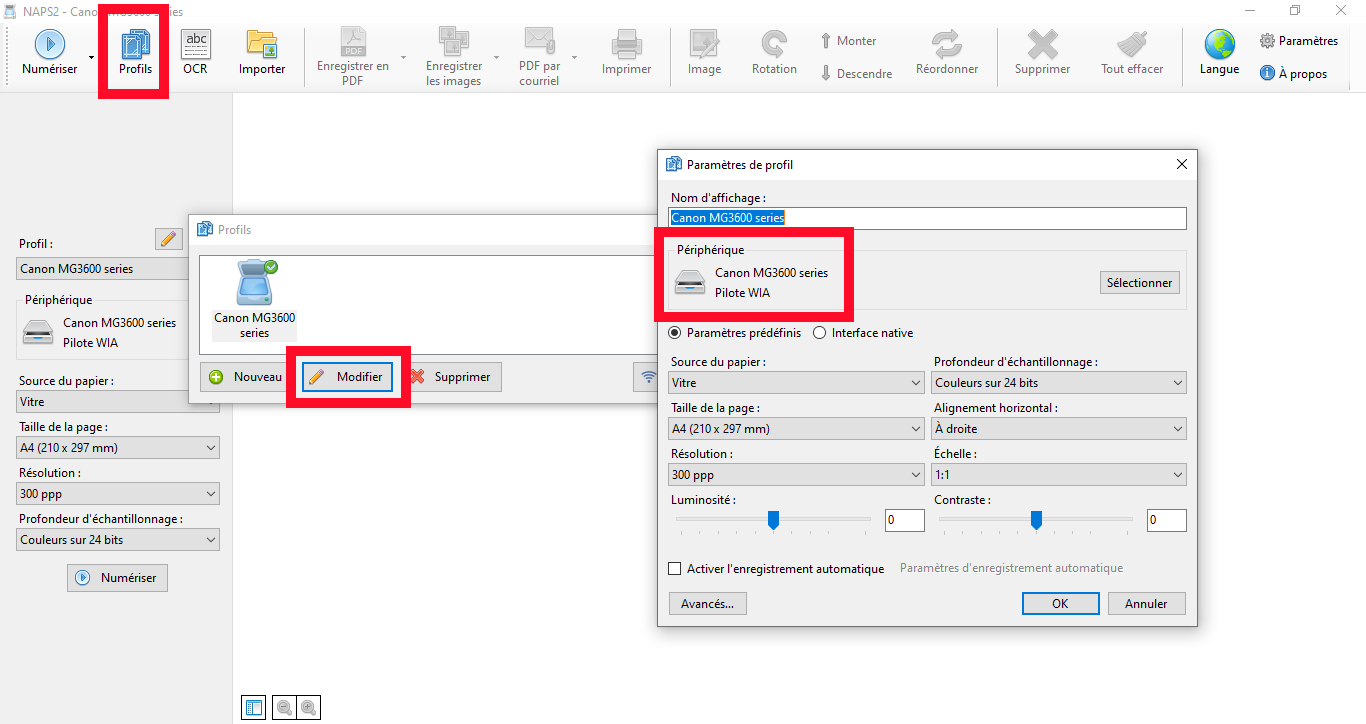Open Langue globe icon
The image size is (1366, 724).
[1219, 45]
